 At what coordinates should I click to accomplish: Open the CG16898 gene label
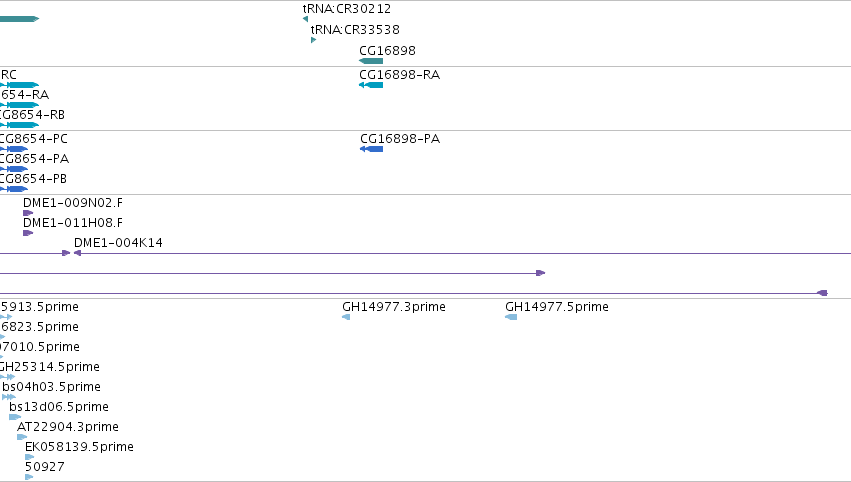click(x=388, y=50)
